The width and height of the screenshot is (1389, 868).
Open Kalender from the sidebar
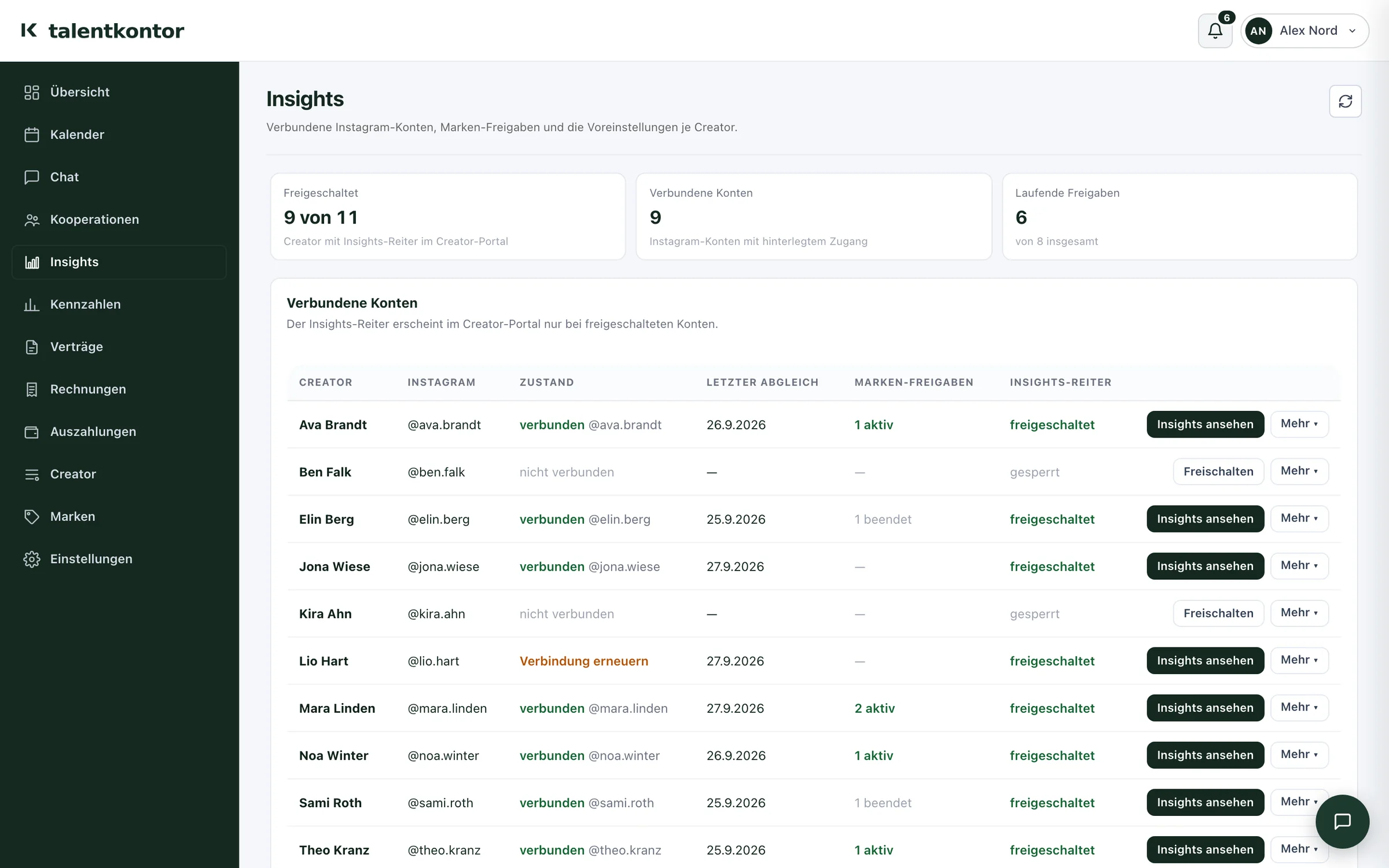pyautogui.click(x=119, y=134)
